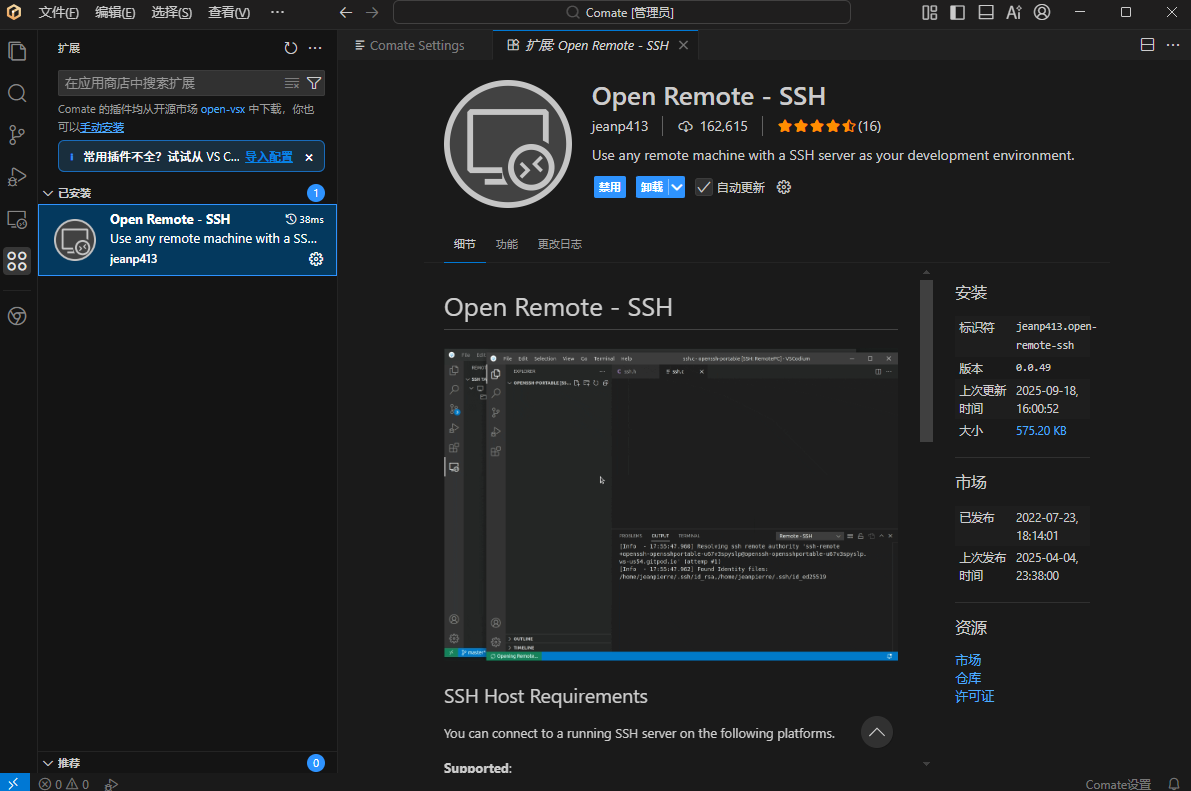The width and height of the screenshot is (1191, 791).
Task: Collapse the 已安装 section
Action: pos(47,193)
